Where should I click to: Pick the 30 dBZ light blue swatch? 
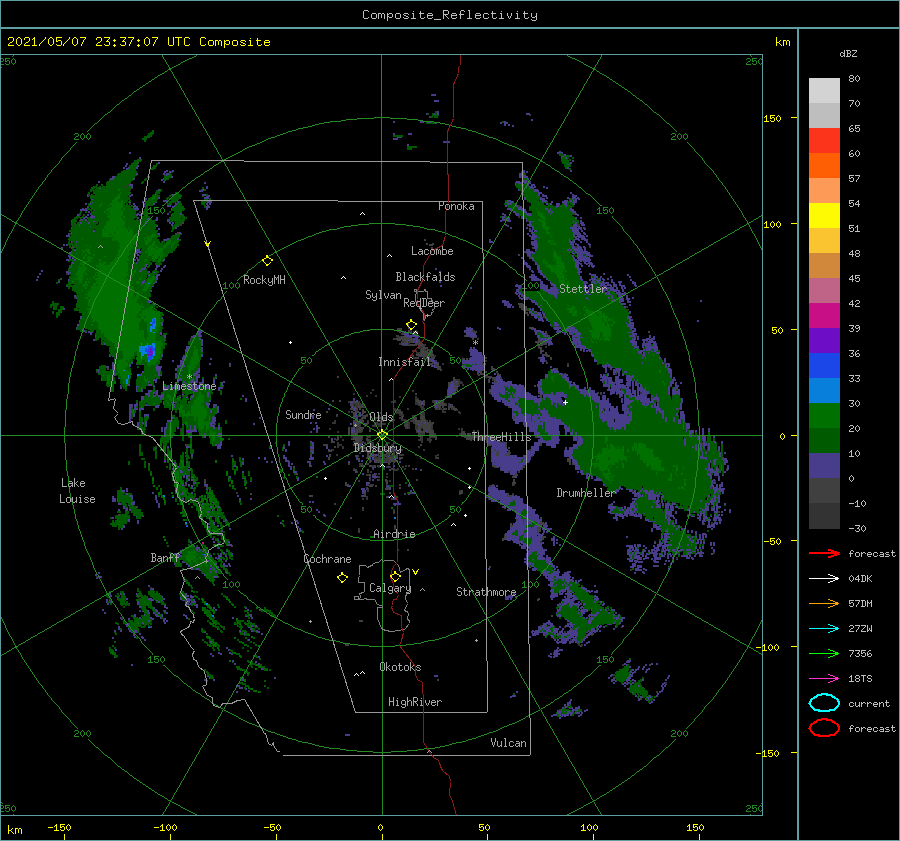824,391
